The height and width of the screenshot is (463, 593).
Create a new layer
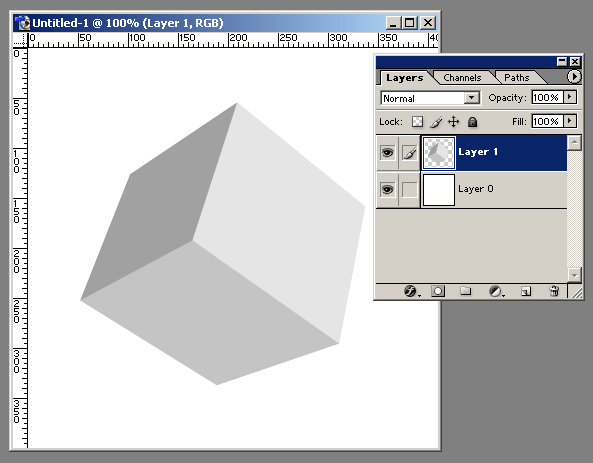pyautogui.click(x=526, y=291)
